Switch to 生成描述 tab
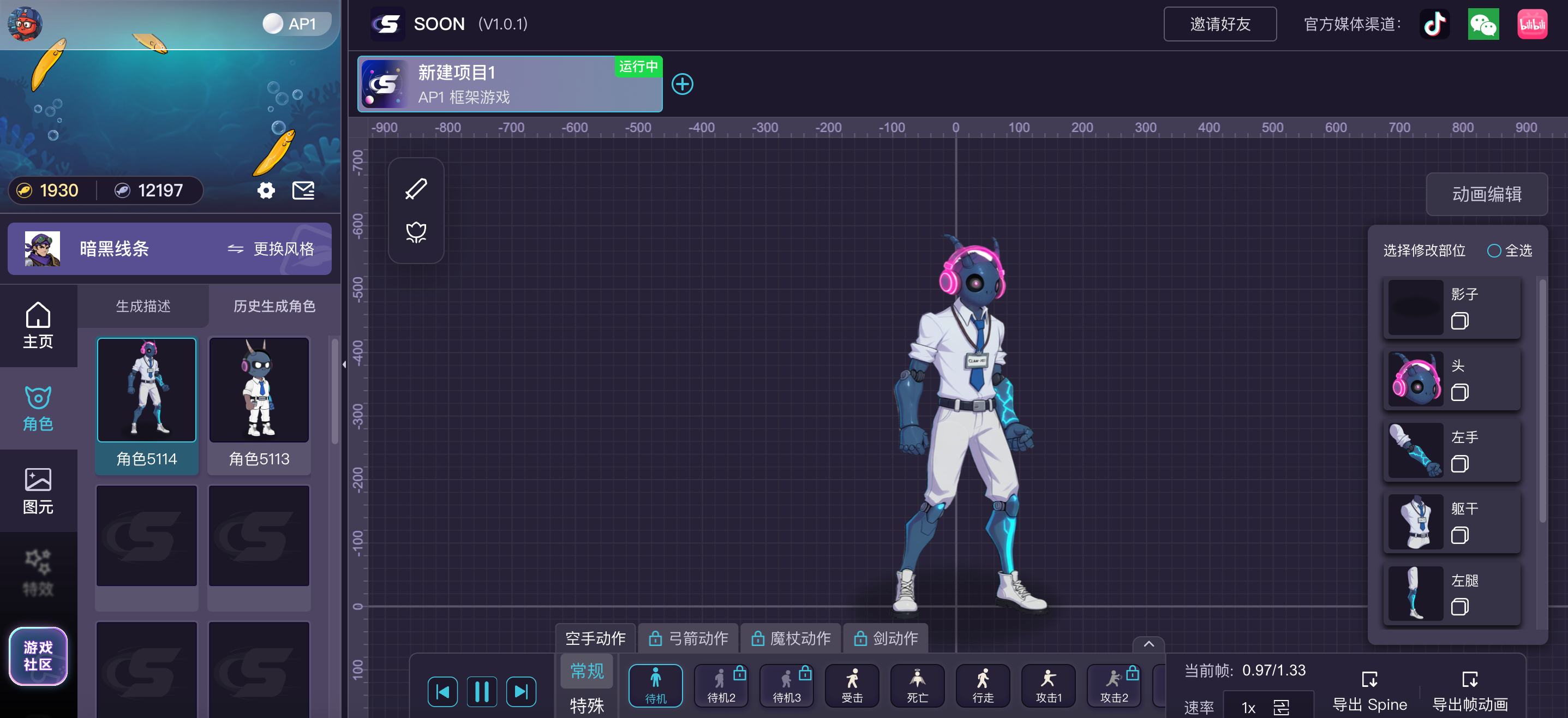1568x718 pixels. (x=143, y=306)
